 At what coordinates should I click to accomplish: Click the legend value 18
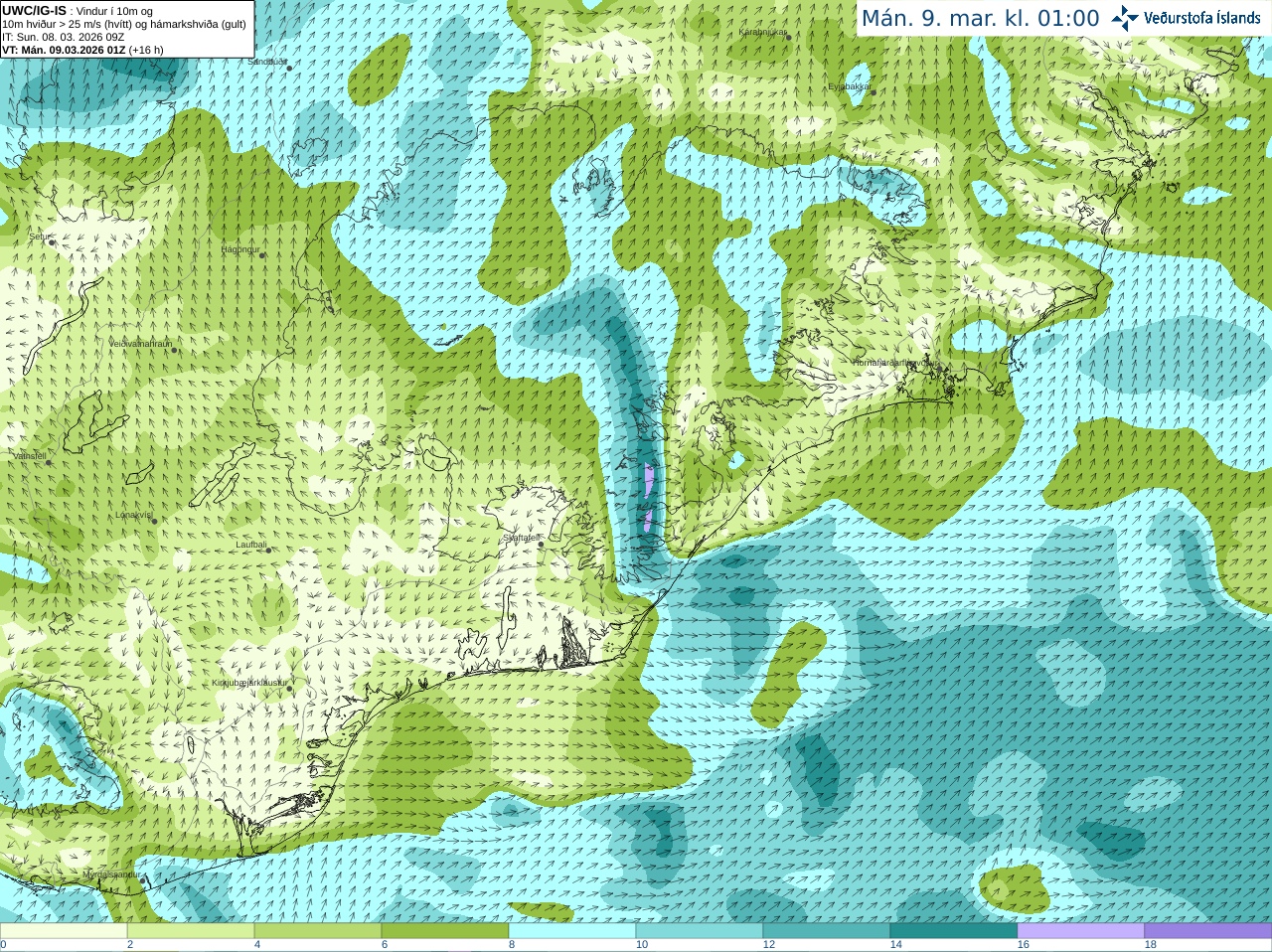(1151, 944)
